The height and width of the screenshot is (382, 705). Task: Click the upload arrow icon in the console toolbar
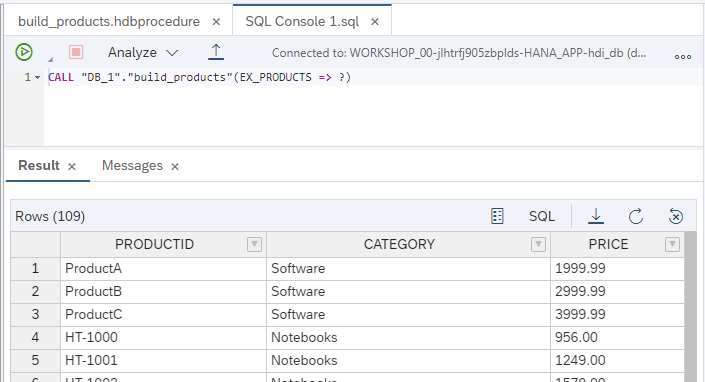(x=216, y=52)
